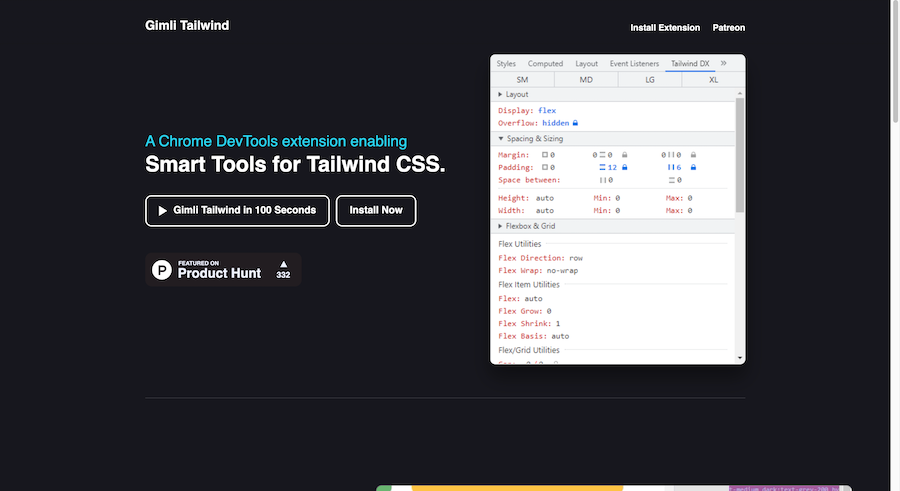Click the Margin all-sides box icon
This screenshot has width=900, height=491.
point(545,155)
